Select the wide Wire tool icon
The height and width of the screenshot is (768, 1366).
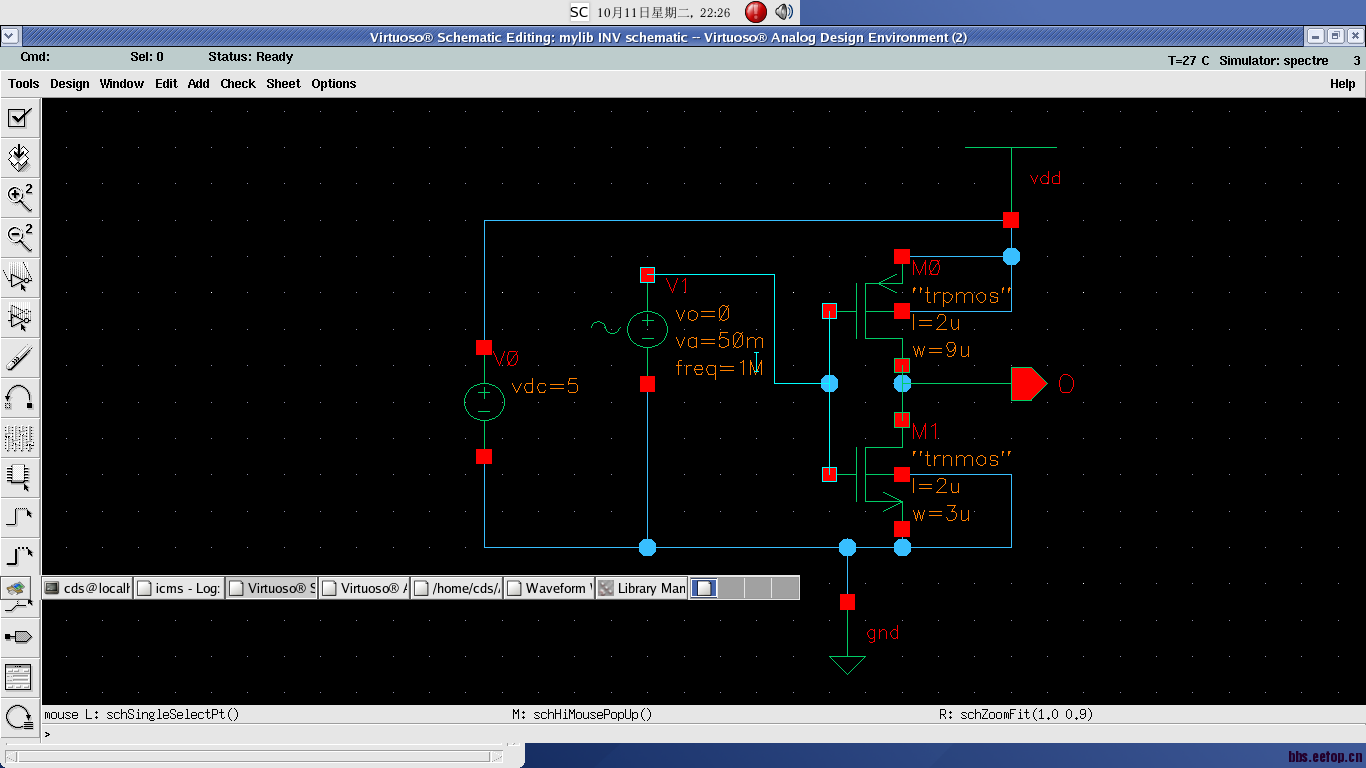pos(19,557)
